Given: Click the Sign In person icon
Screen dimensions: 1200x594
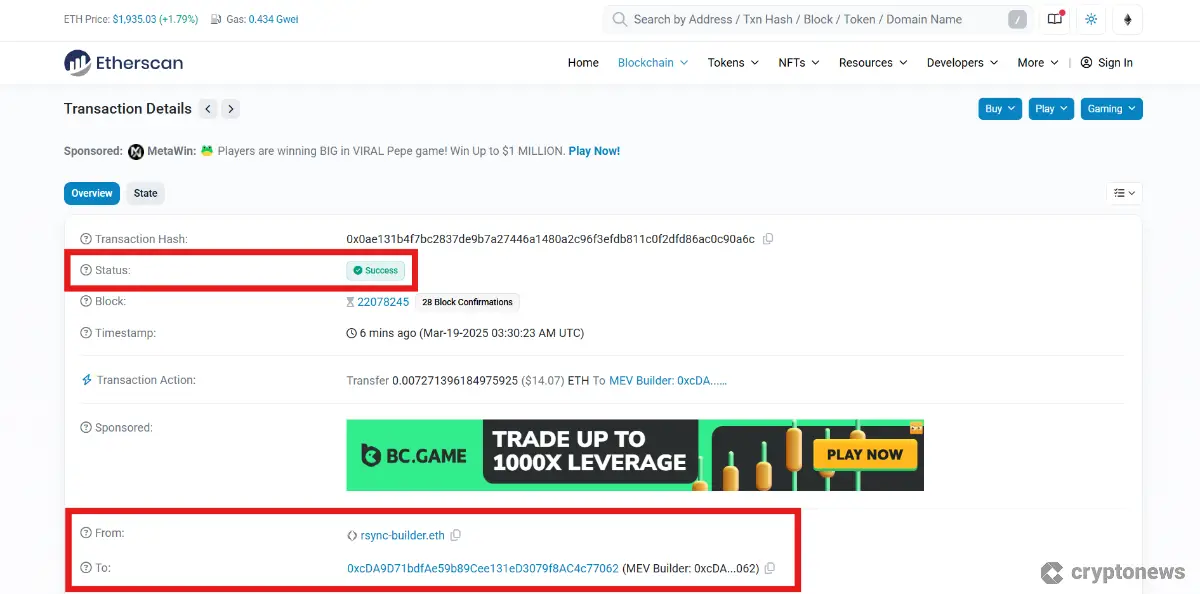Looking at the screenshot, I should click(1085, 62).
